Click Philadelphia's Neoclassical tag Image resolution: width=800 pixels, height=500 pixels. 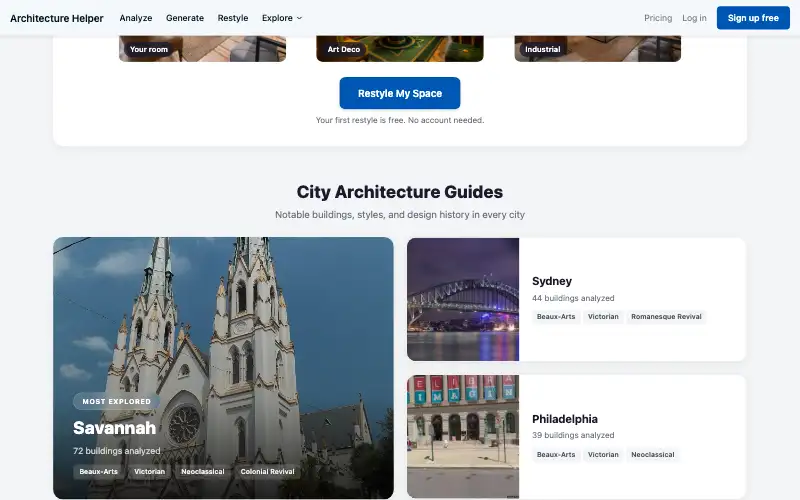click(653, 455)
